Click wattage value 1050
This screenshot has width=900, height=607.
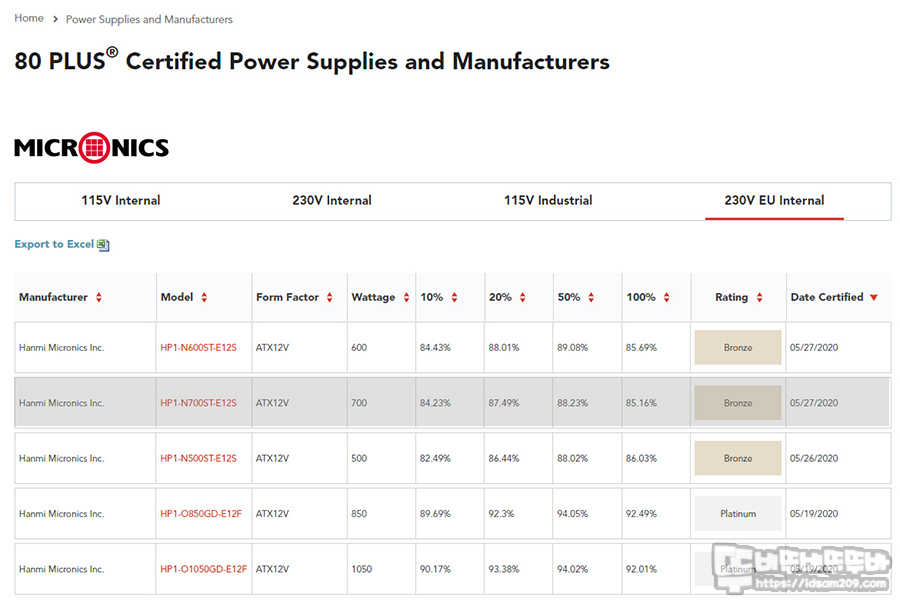[362, 569]
